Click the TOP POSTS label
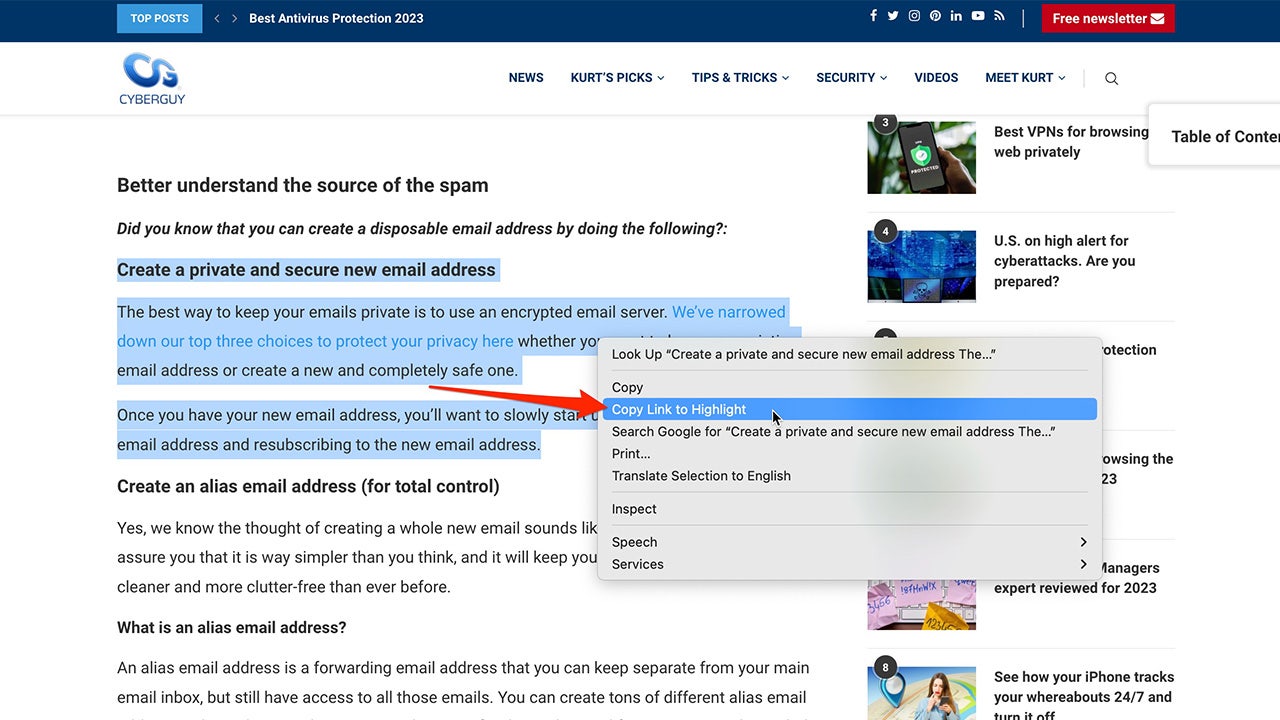Viewport: 1280px width, 720px height. point(159,18)
